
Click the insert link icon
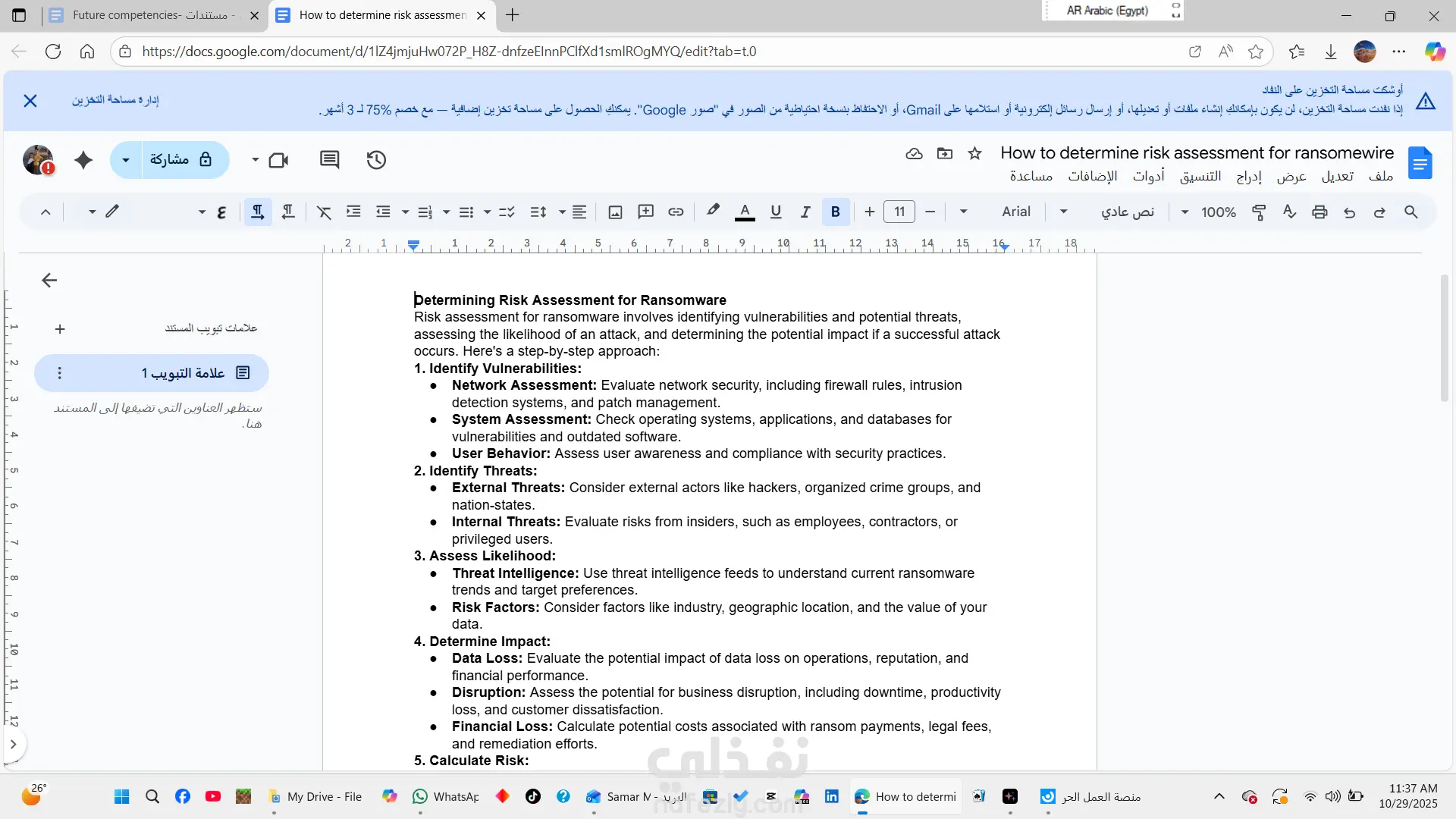pos(676,212)
